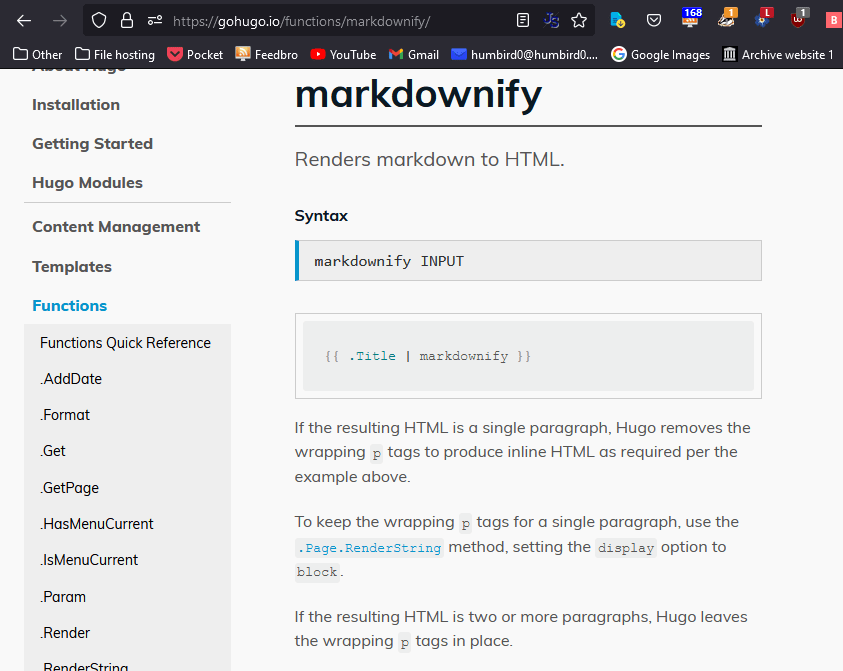Open the Functions sidebar section

[69, 306]
